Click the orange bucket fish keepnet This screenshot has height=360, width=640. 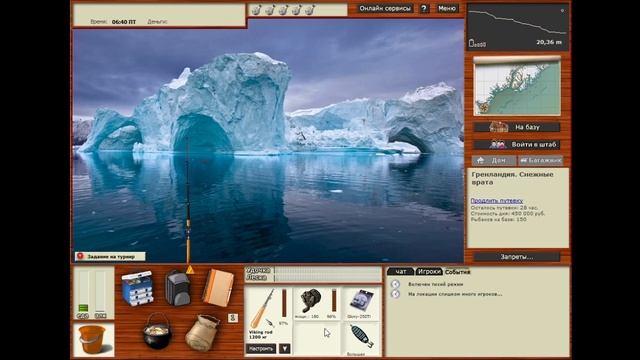pyautogui.click(x=93, y=339)
